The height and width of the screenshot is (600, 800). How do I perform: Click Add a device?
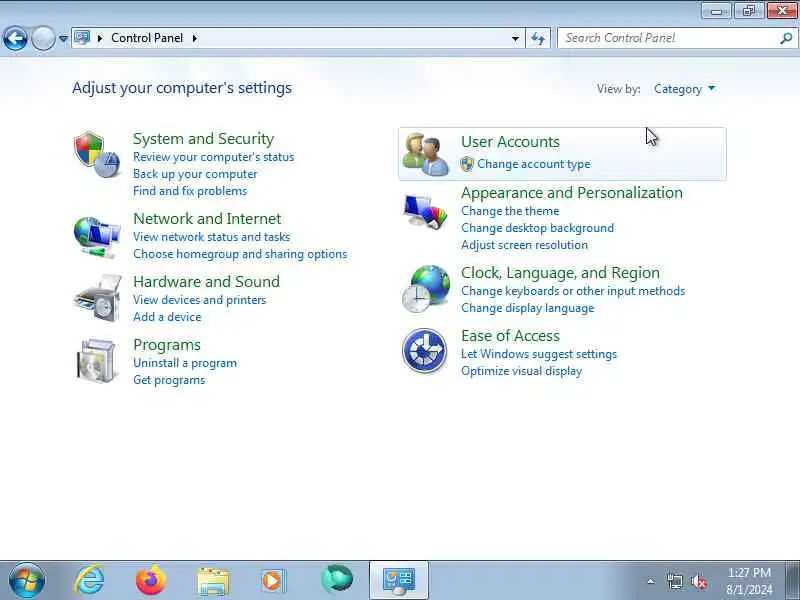pyautogui.click(x=167, y=317)
